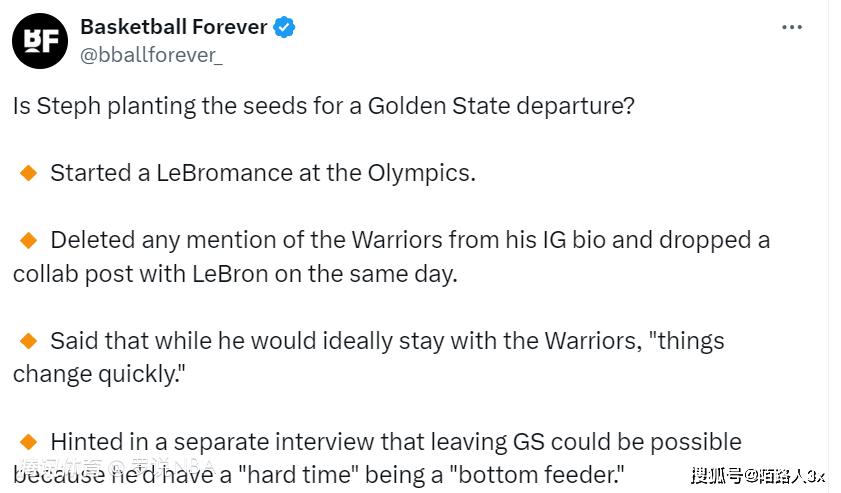Click orange diamond before 'Deleted any mention'
Image resolution: width=841 pixels, height=493 pixels.
tap(28, 240)
